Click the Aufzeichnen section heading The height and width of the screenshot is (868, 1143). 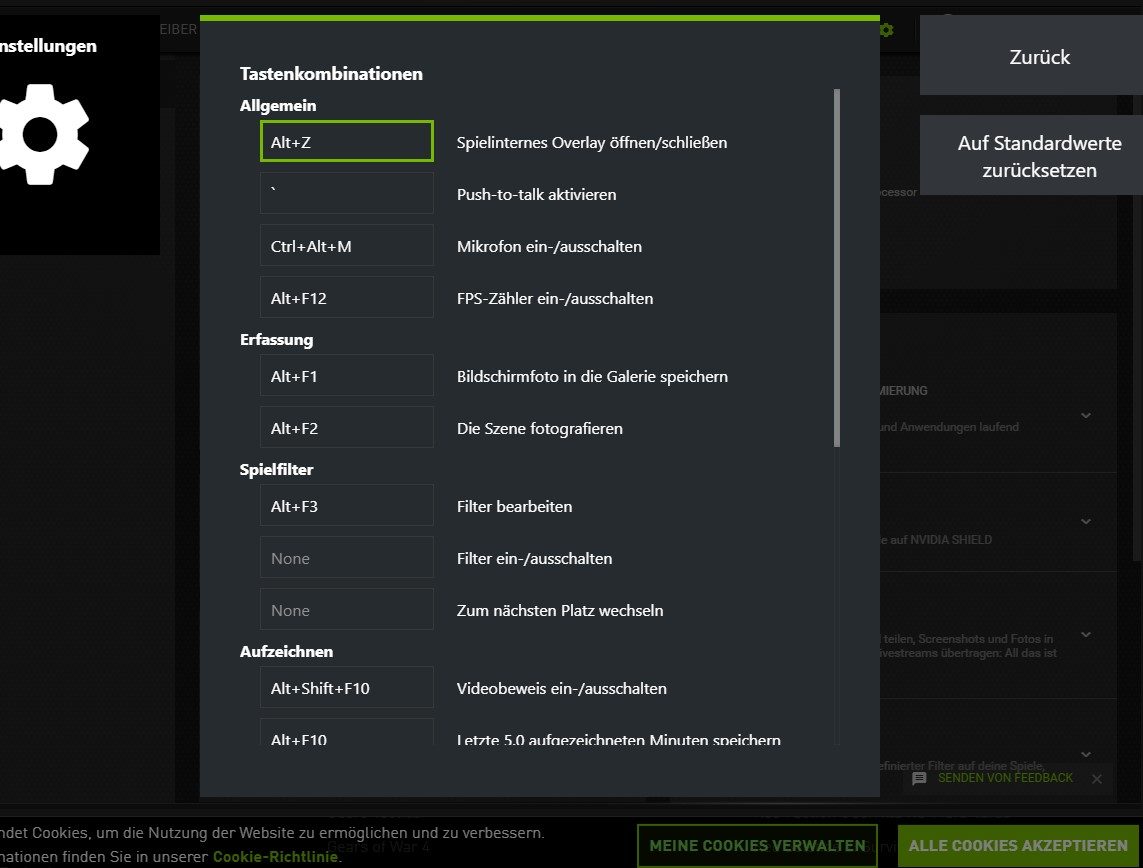point(286,652)
